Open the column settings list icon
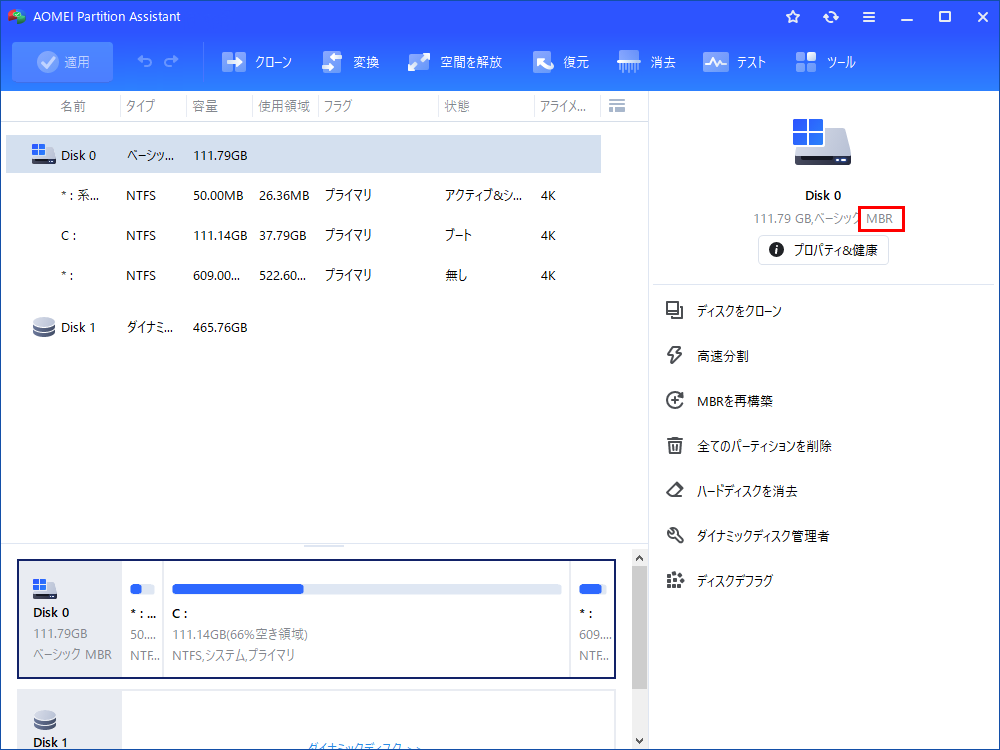The image size is (1000, 750). click(617, 106)
